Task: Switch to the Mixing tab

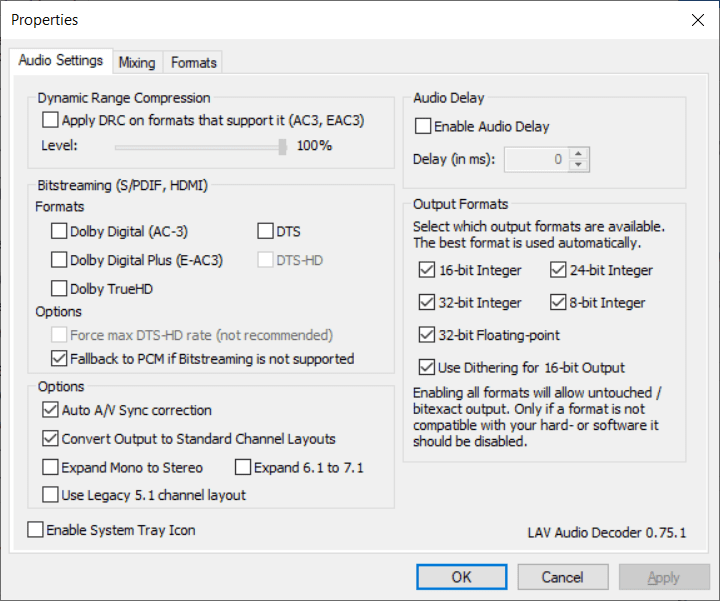Action: point(137,62)
